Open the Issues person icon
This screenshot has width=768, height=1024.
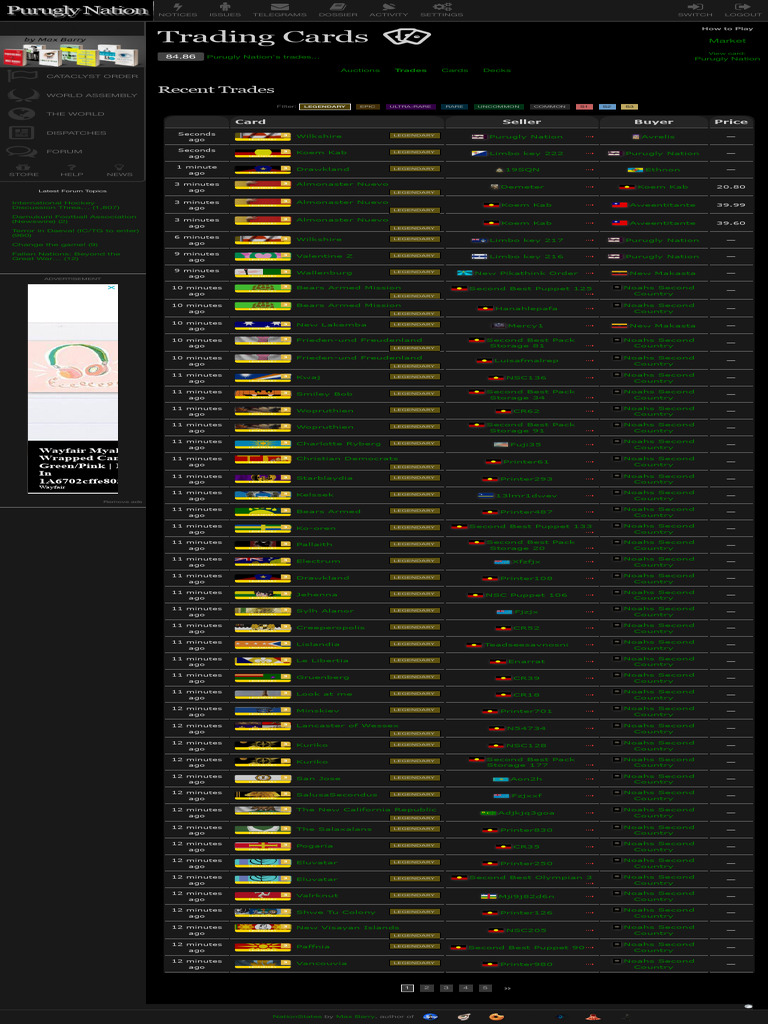pos(225,7)
